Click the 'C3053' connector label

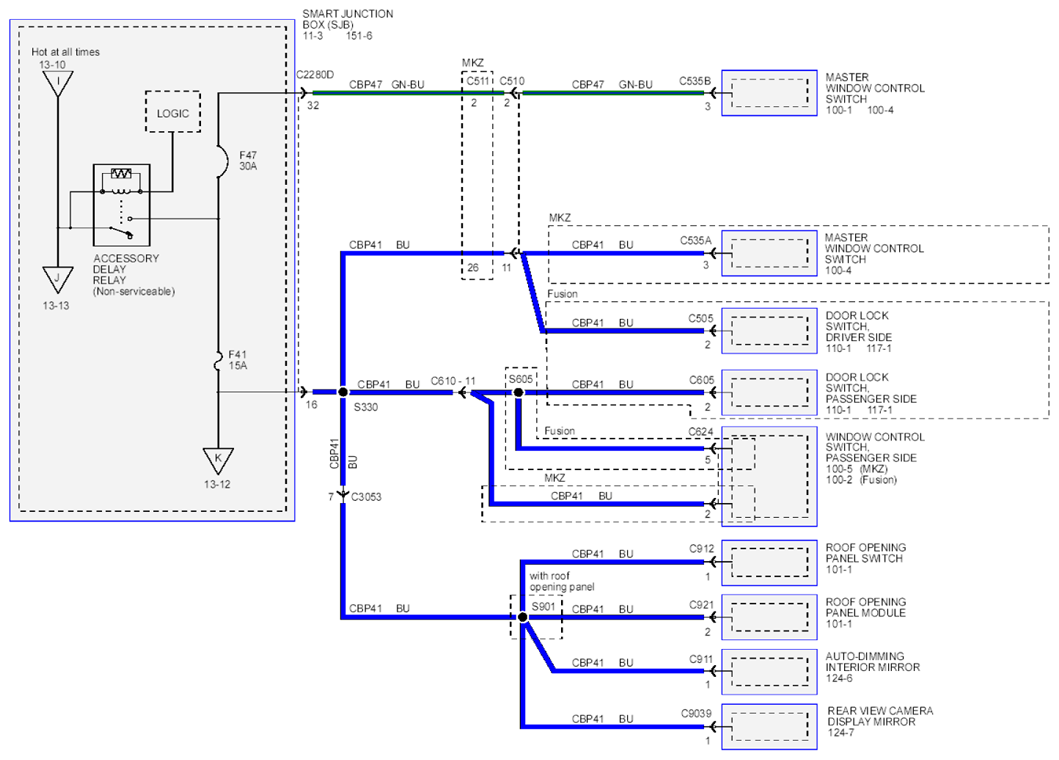point(366,497)
